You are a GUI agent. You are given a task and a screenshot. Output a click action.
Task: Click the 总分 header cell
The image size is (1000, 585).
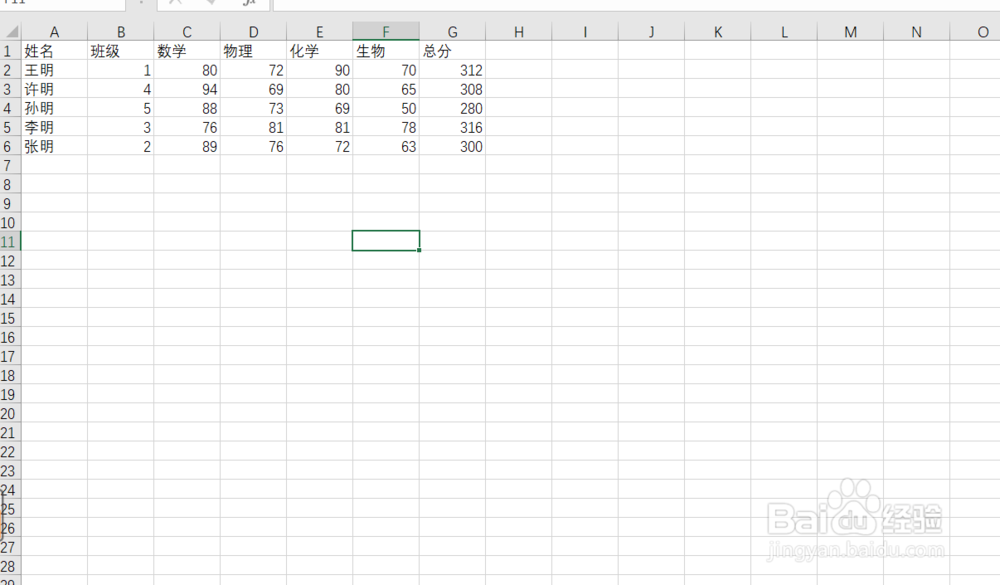pyautogui.click(x=452, y=50)
